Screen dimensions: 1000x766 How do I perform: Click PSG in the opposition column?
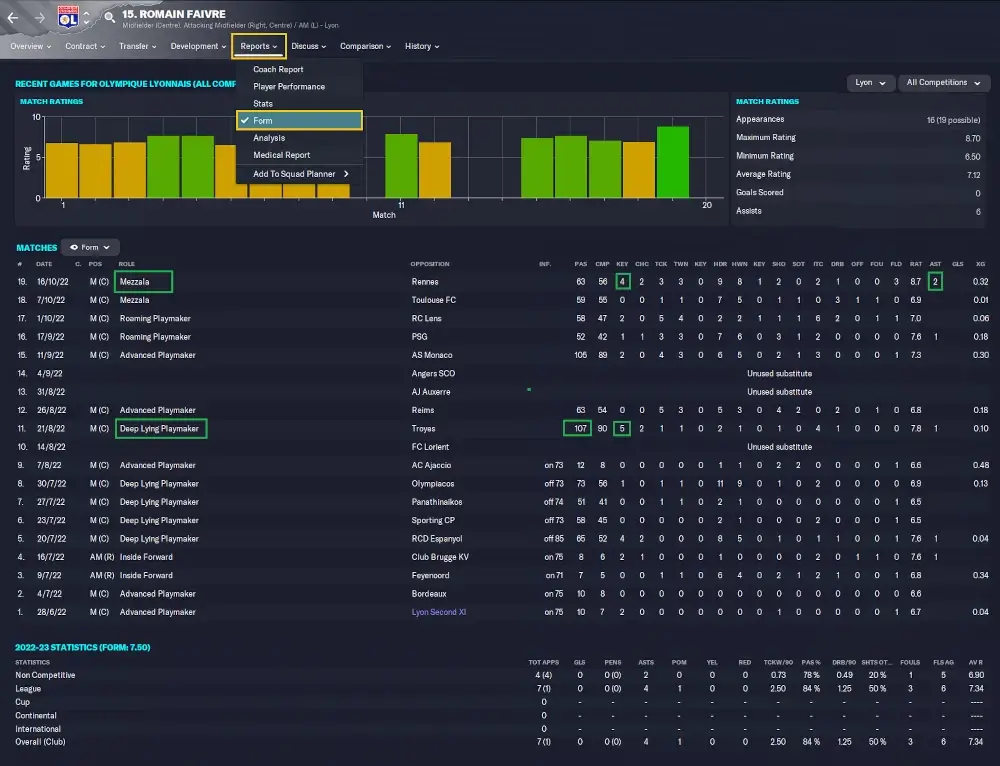(x=420, y=337)
